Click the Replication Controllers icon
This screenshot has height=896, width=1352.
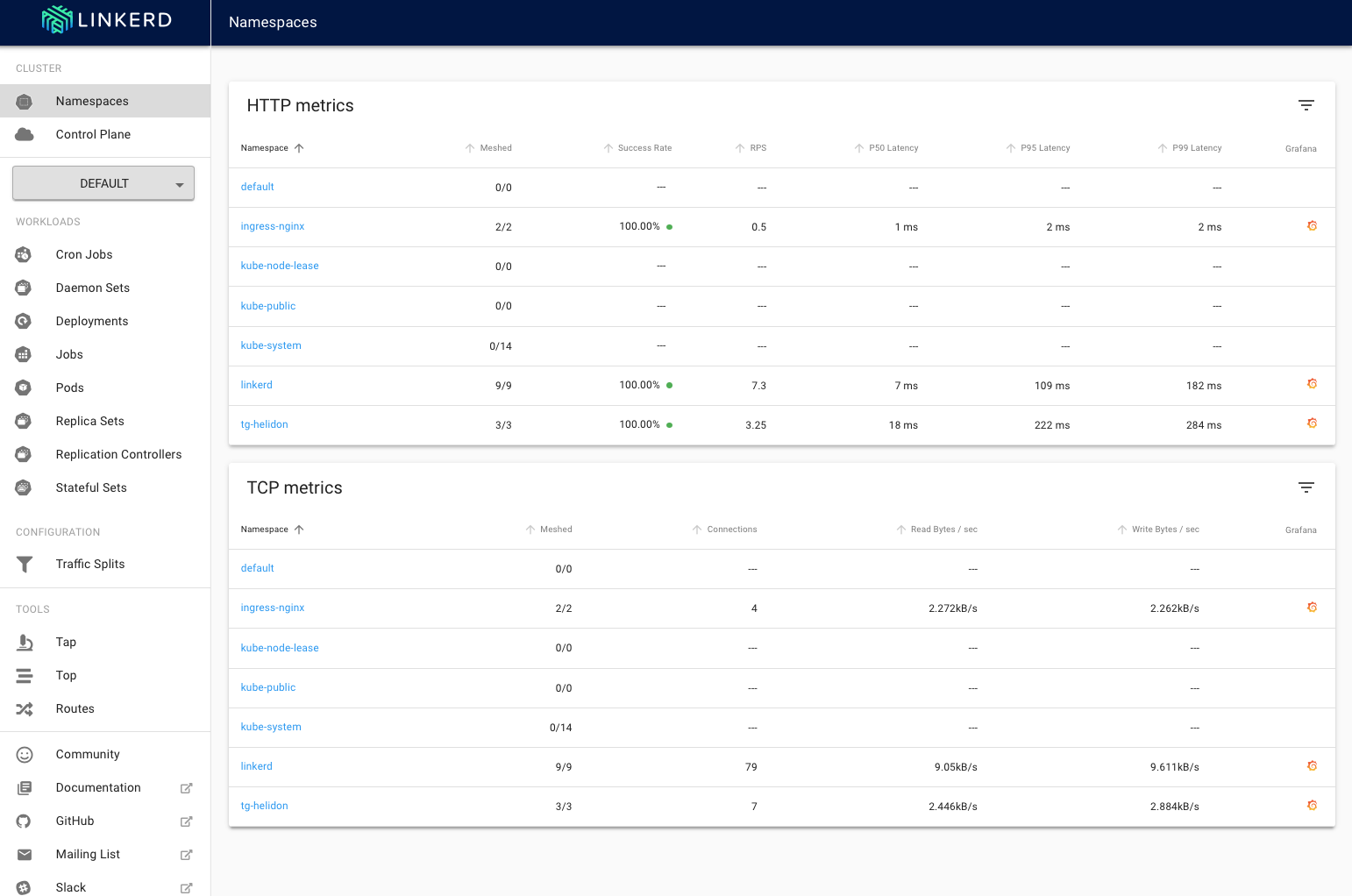24,455
